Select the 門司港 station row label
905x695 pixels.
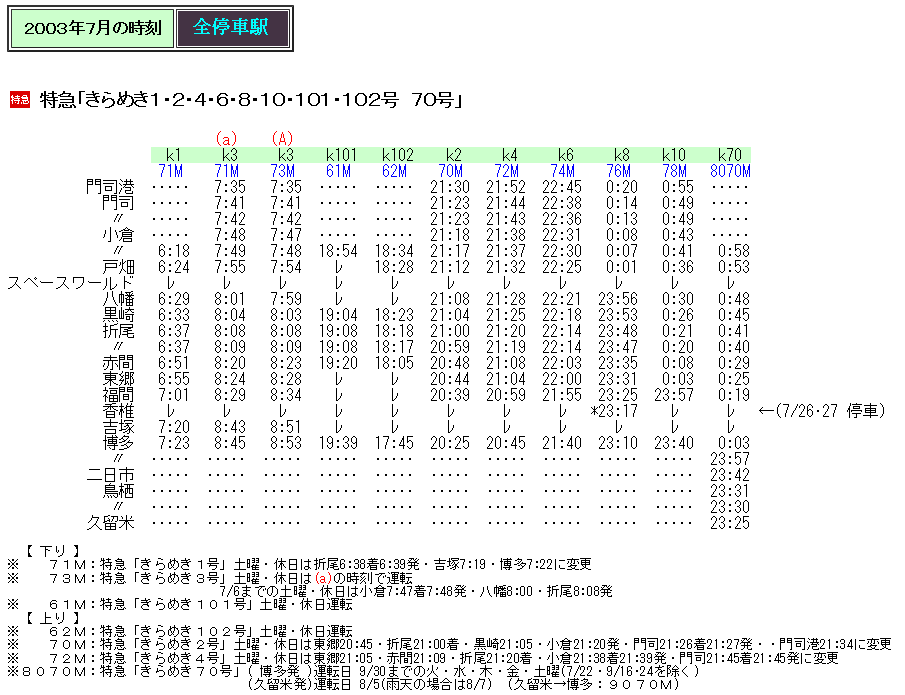tap(110, 187)
